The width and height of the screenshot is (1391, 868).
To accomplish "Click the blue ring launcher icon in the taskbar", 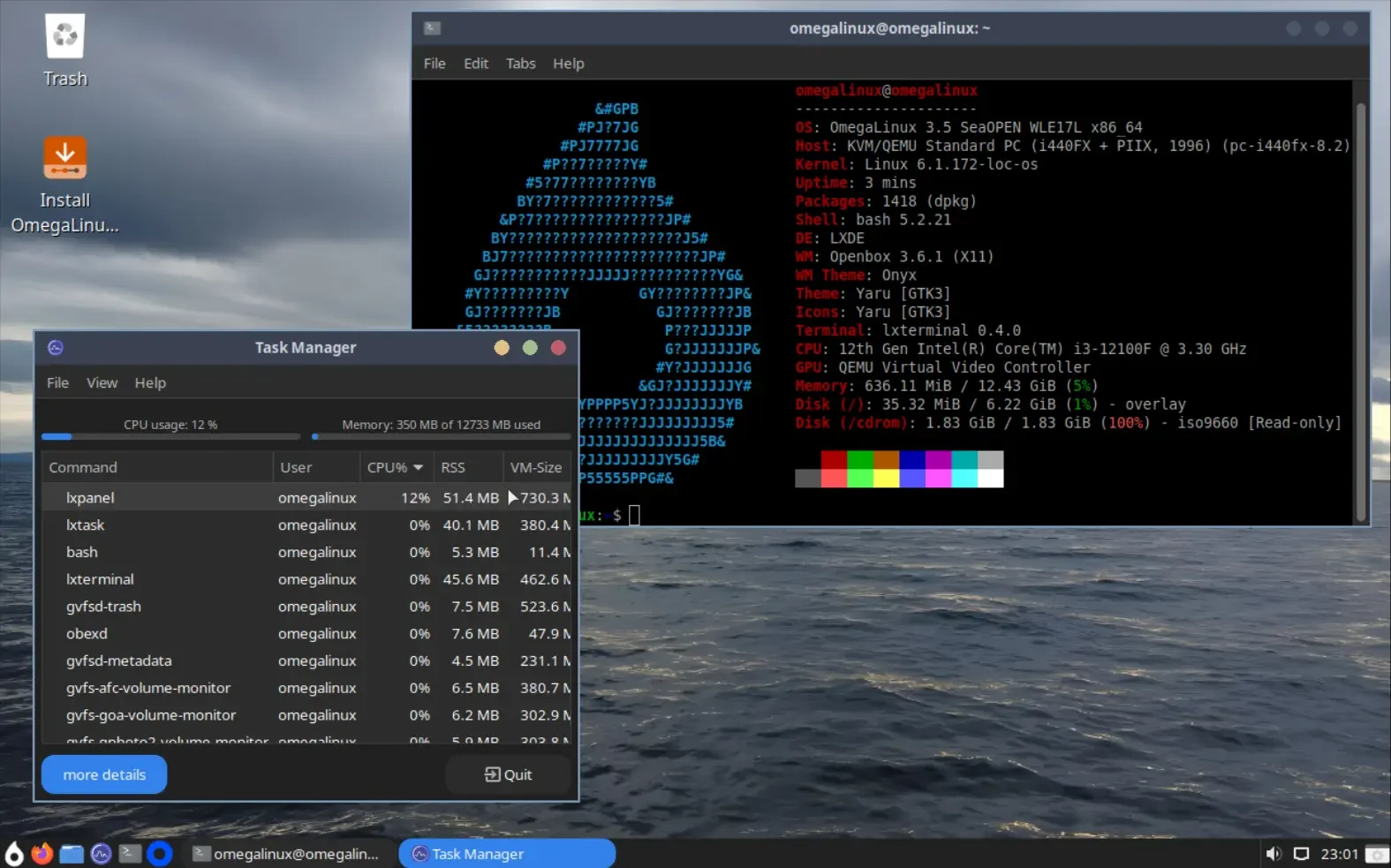I will point(159,854).
